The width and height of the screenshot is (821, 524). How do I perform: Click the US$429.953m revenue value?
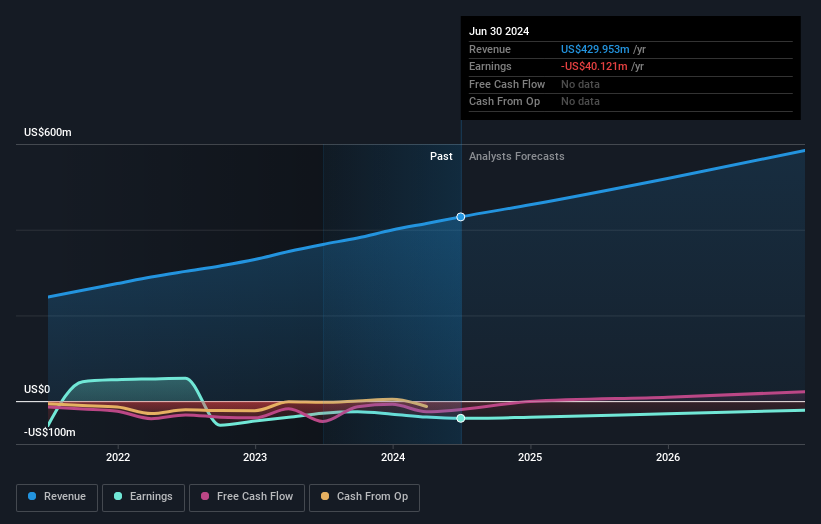[x=595, y=49]
